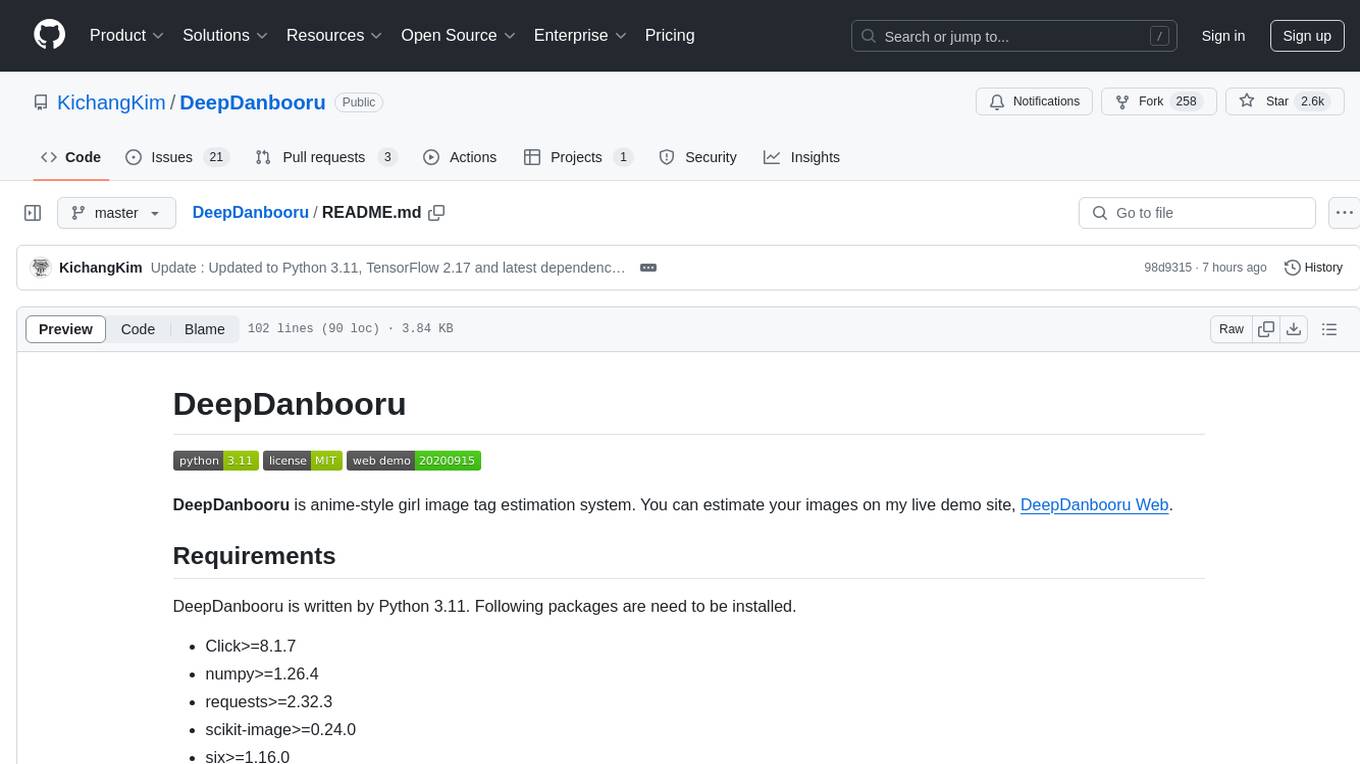Screen dimensions: 1360x764
Task: Expand the commit message details ellipsis
Action: click(x=648, y=267)
